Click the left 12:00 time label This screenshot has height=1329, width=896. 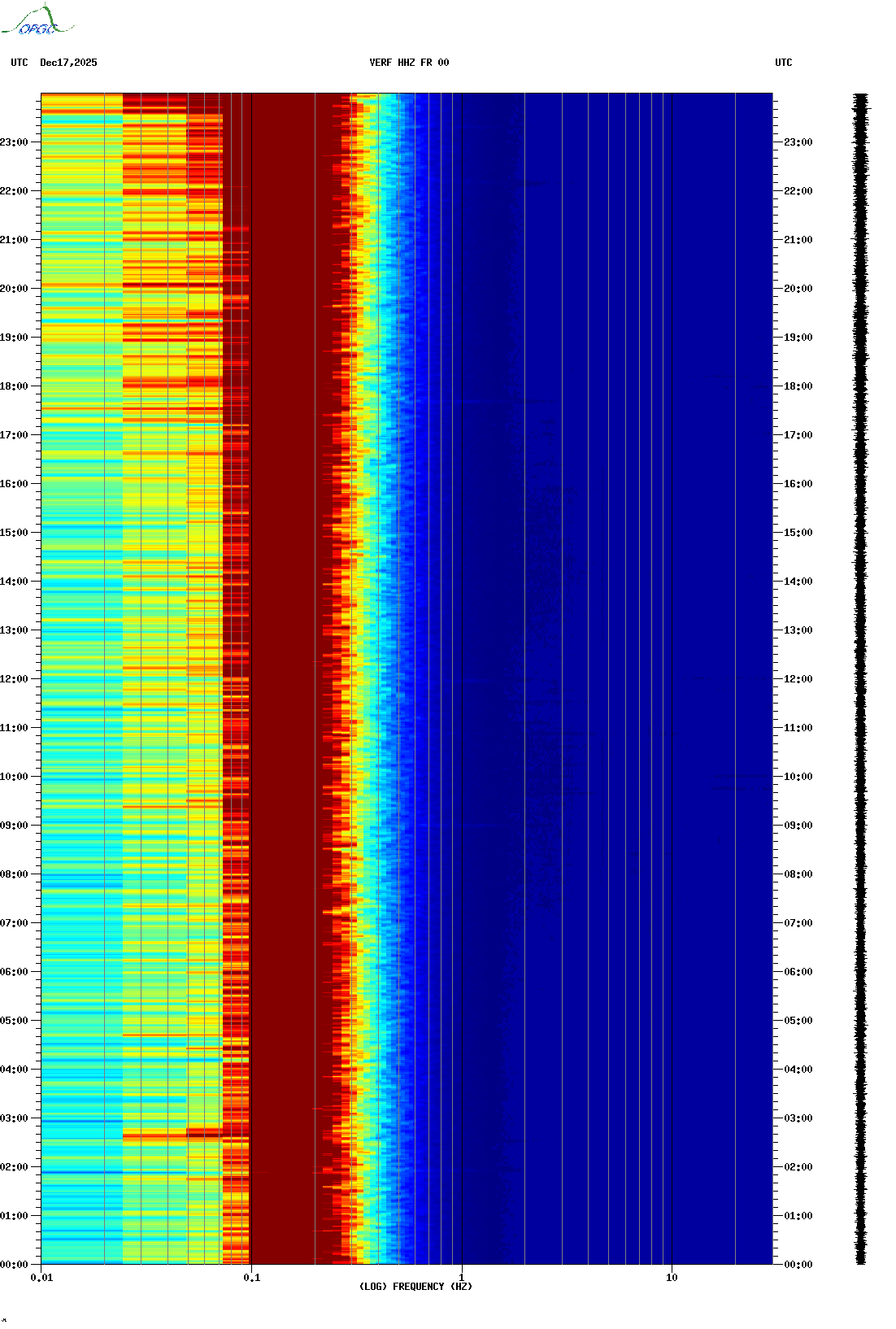point(14,679)
